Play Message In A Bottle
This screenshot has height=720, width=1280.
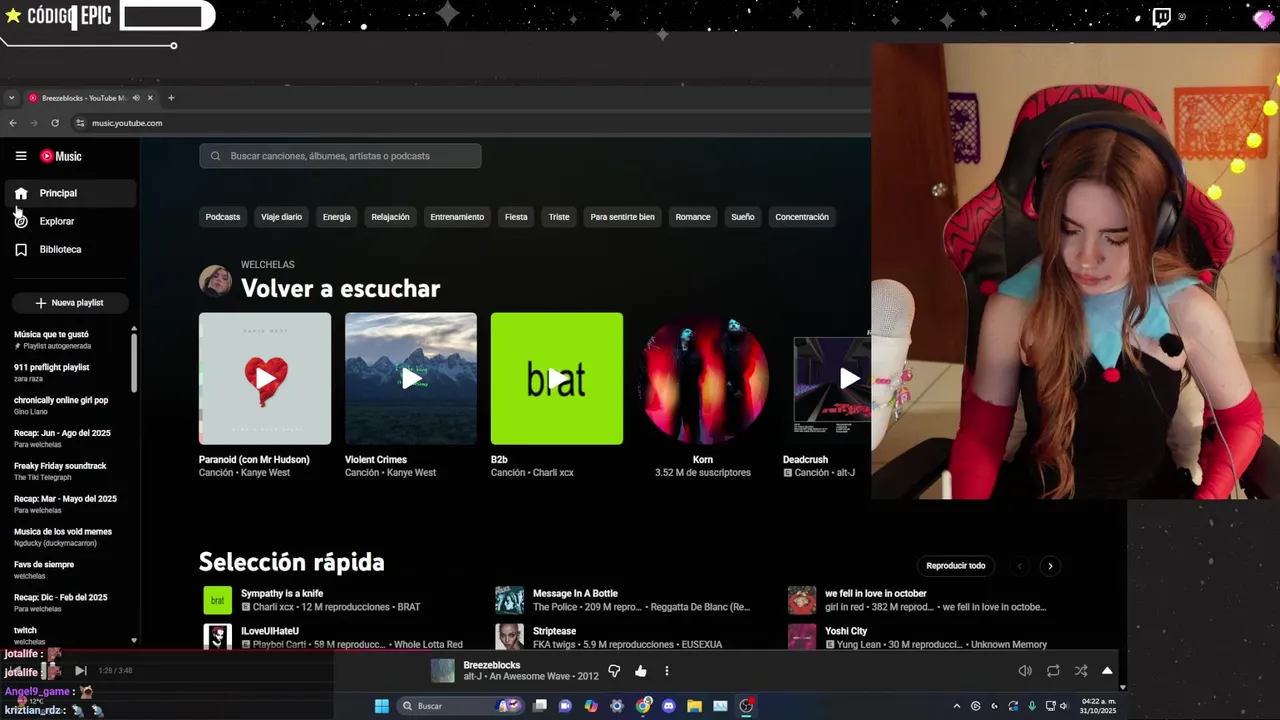coord(509,600)
